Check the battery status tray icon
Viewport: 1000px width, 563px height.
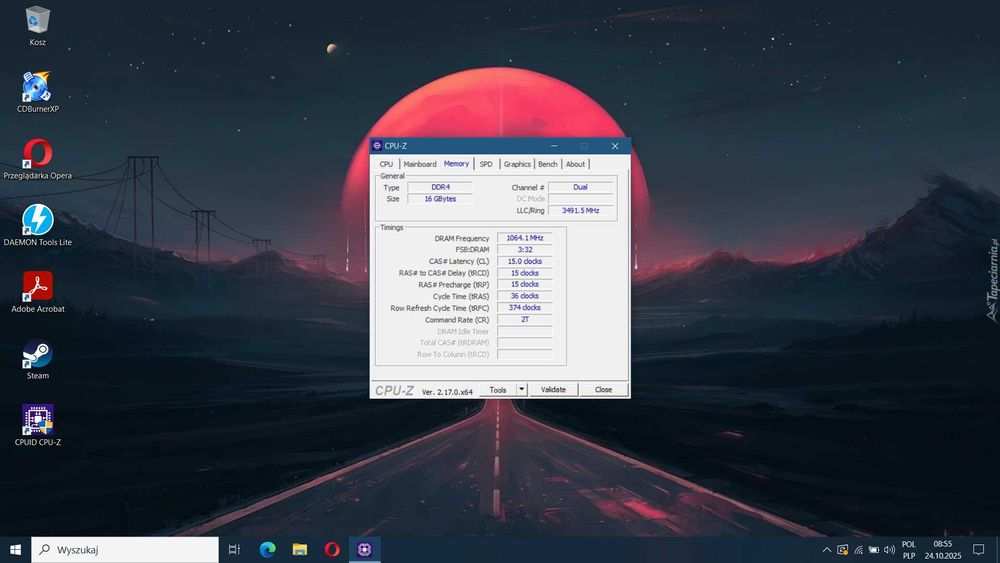coord(874,550)
